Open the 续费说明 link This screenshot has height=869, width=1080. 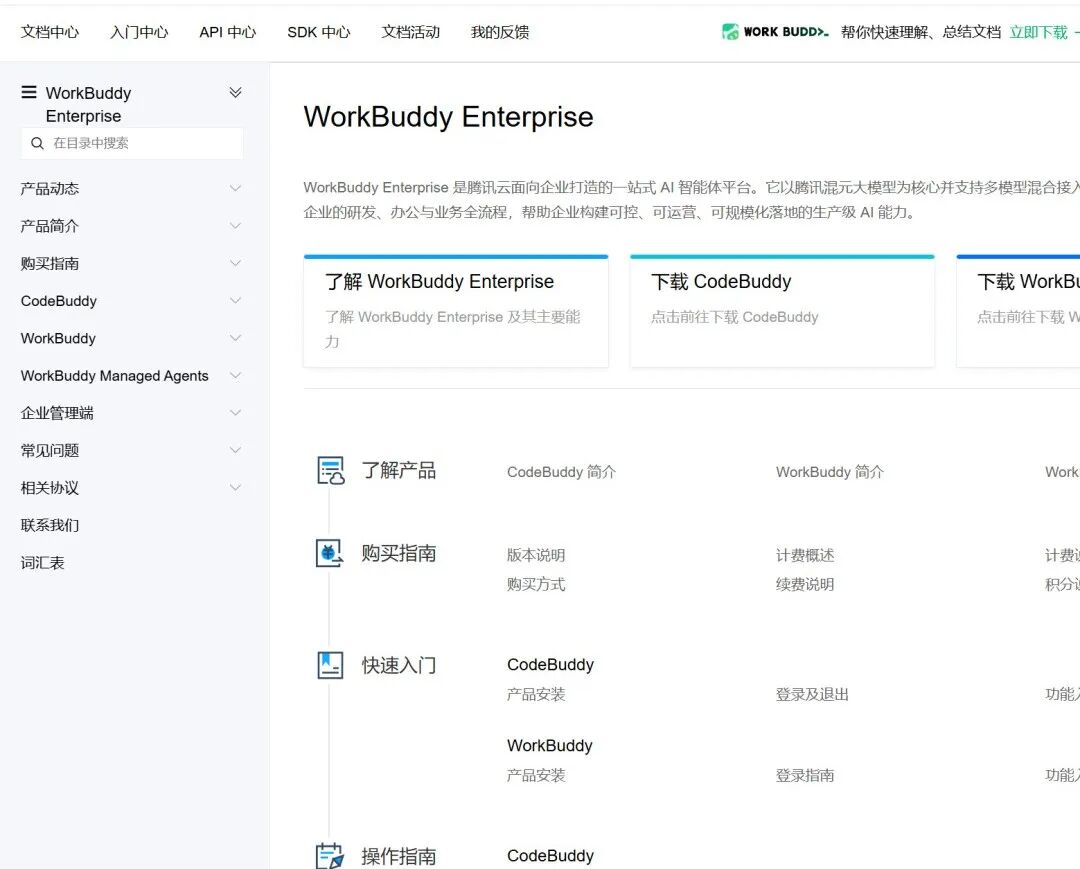pos(805,585)
